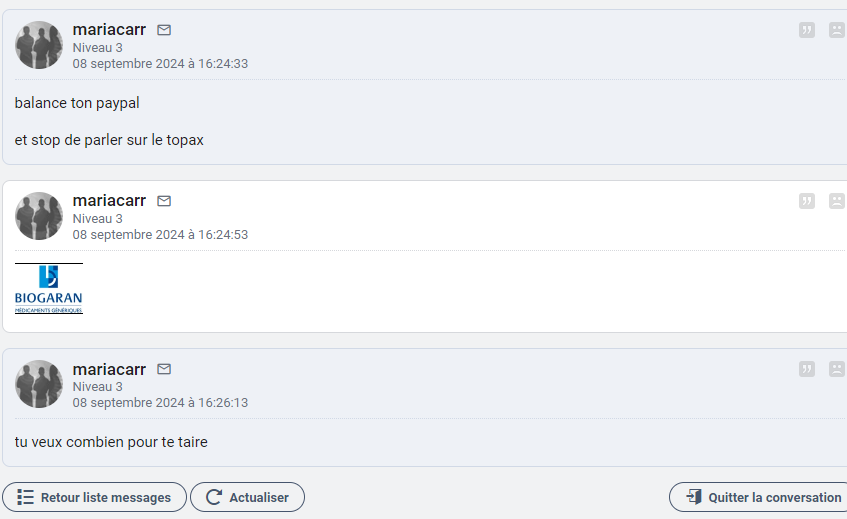
Task: Quote the 'balance ton paypal' message
Action: pos(806,30)
